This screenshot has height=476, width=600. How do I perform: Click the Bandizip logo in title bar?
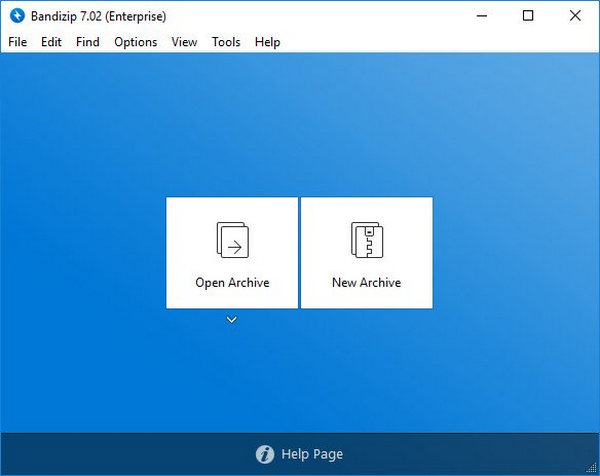point(17,16)
